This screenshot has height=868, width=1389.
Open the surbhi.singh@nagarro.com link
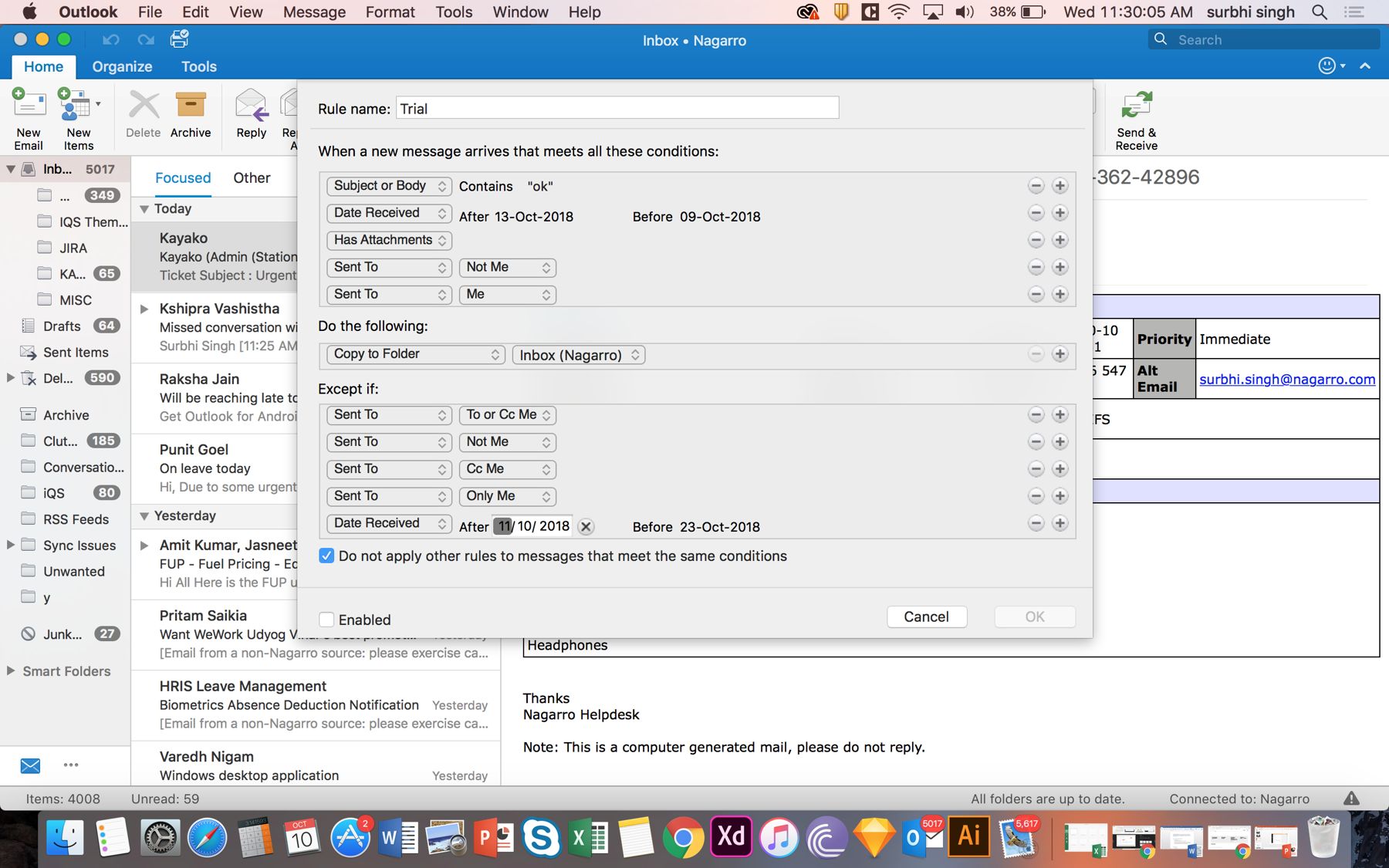pos(1287,379)
